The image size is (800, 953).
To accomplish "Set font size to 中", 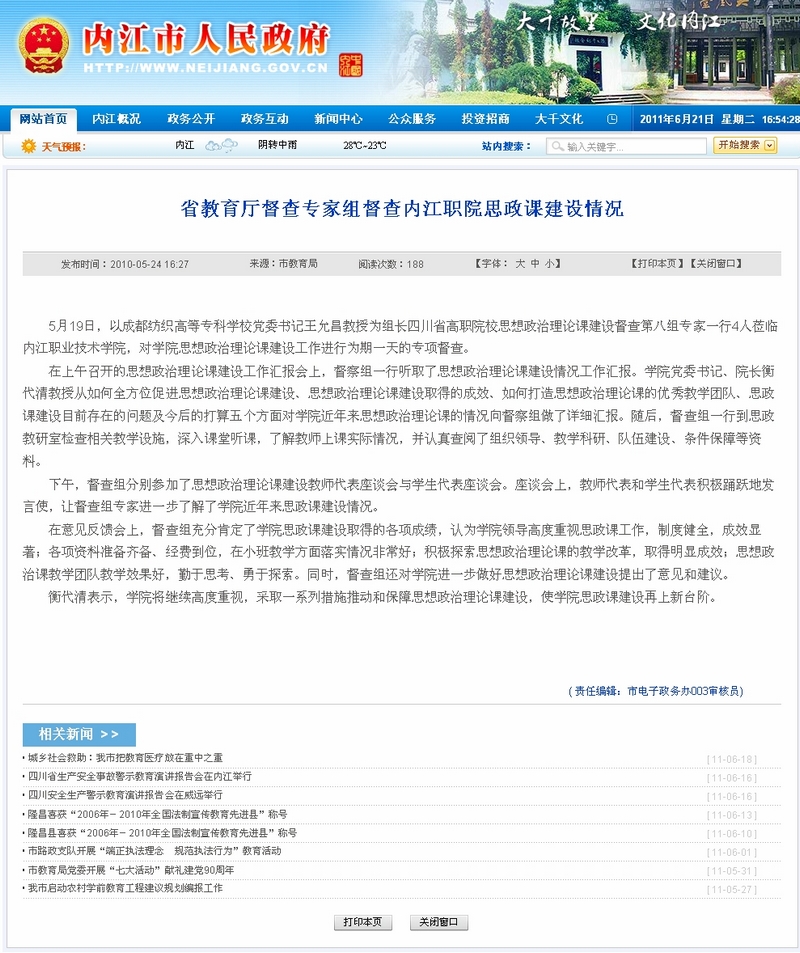I will pos(535,264).
